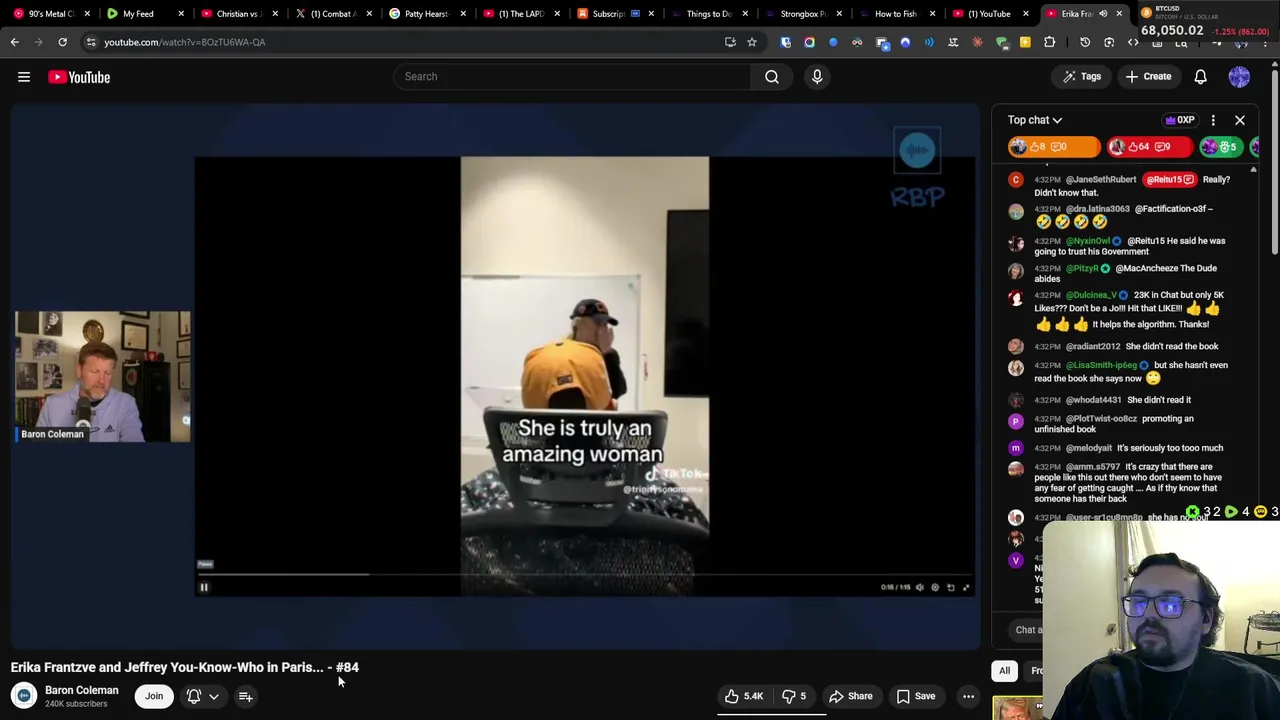Open the Tags extension button
Screen dimensions: 1280x720
[1081, 77]
